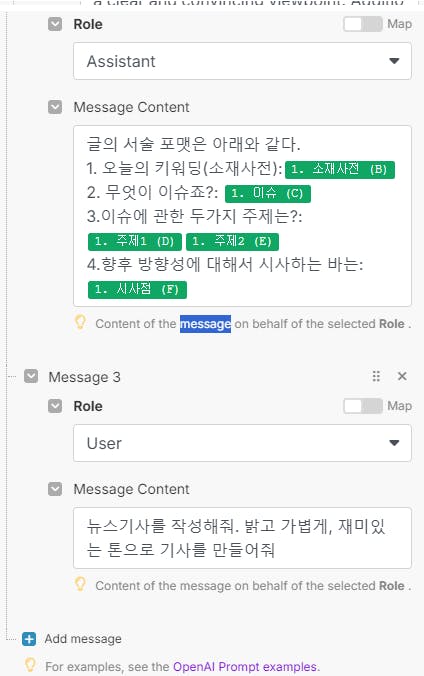The width and height of the screenshot is (424, 676).
Task: Remove Message 3 with the X icon
Action: 402,376
